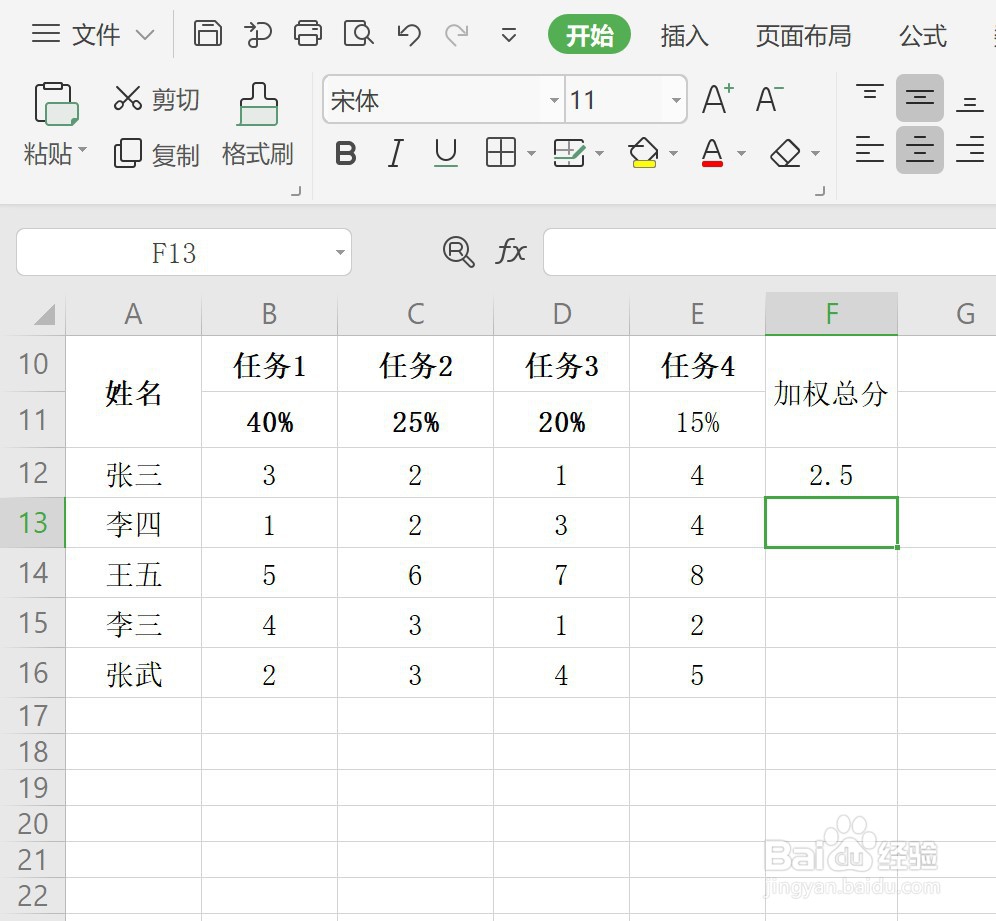Toggle italic formatting
The width and height of the screenshot is (996, 921).
(395, 153)
